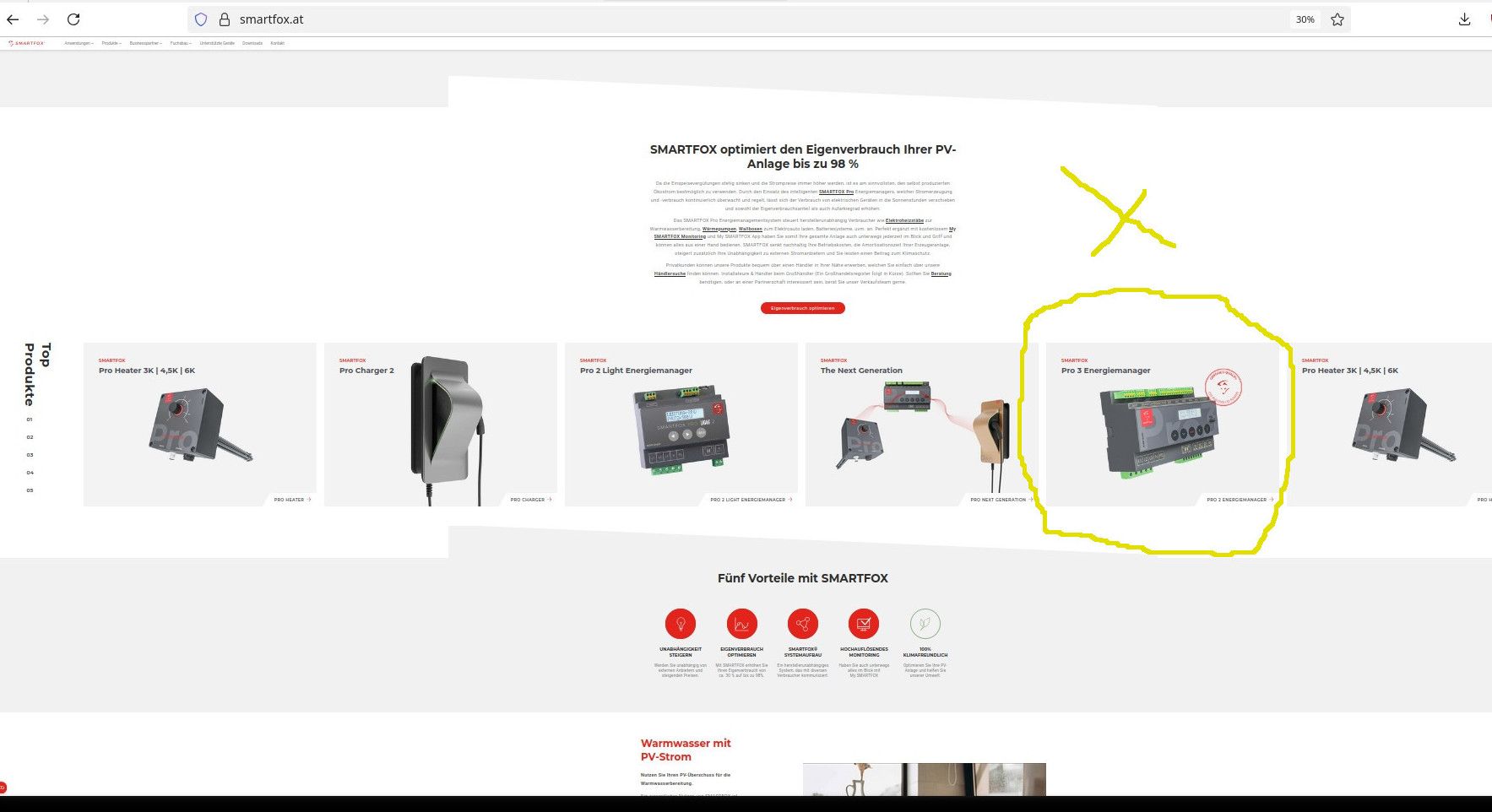
Task: Open the Unterstützte Geräte page
Action: click(x=217, y=43)
